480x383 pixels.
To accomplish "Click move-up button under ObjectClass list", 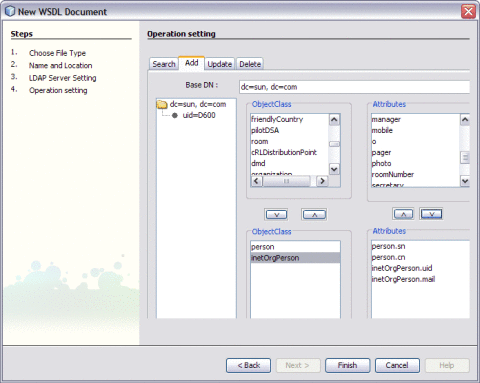I will 314,214.
